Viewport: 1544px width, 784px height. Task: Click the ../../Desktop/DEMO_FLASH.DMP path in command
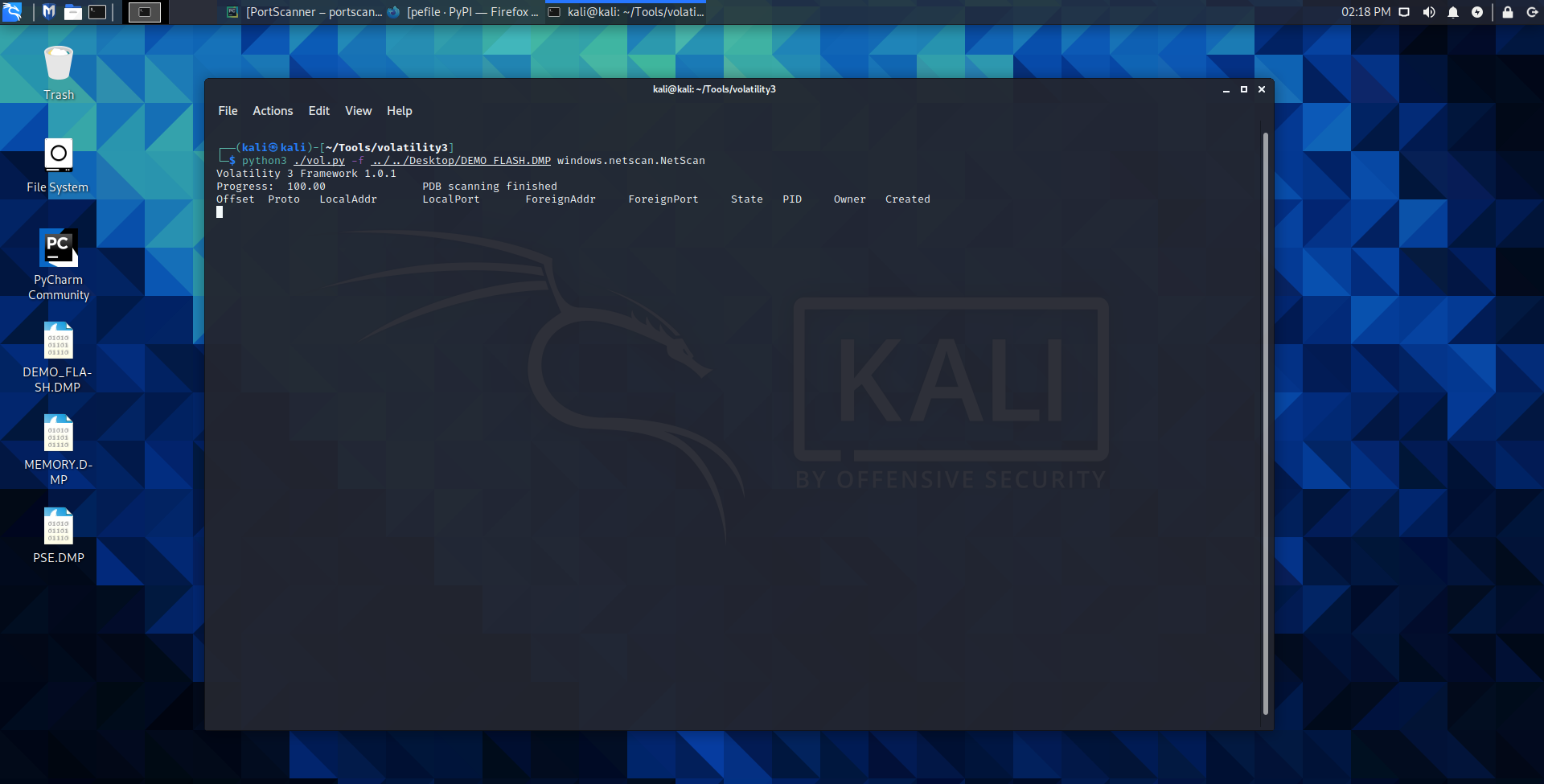461,161
